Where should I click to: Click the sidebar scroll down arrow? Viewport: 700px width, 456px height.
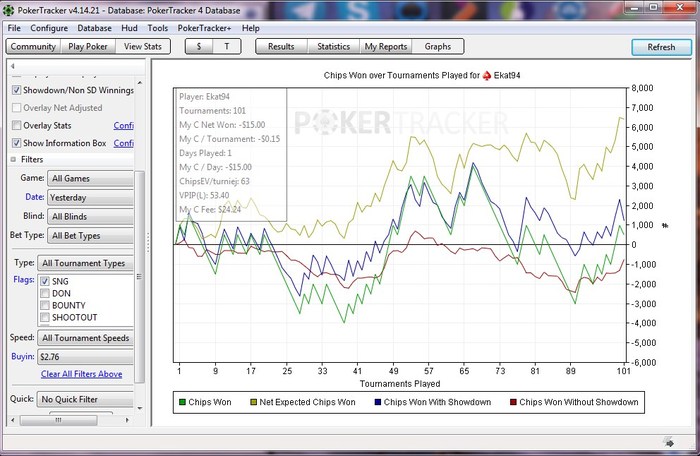coord(140,408)
